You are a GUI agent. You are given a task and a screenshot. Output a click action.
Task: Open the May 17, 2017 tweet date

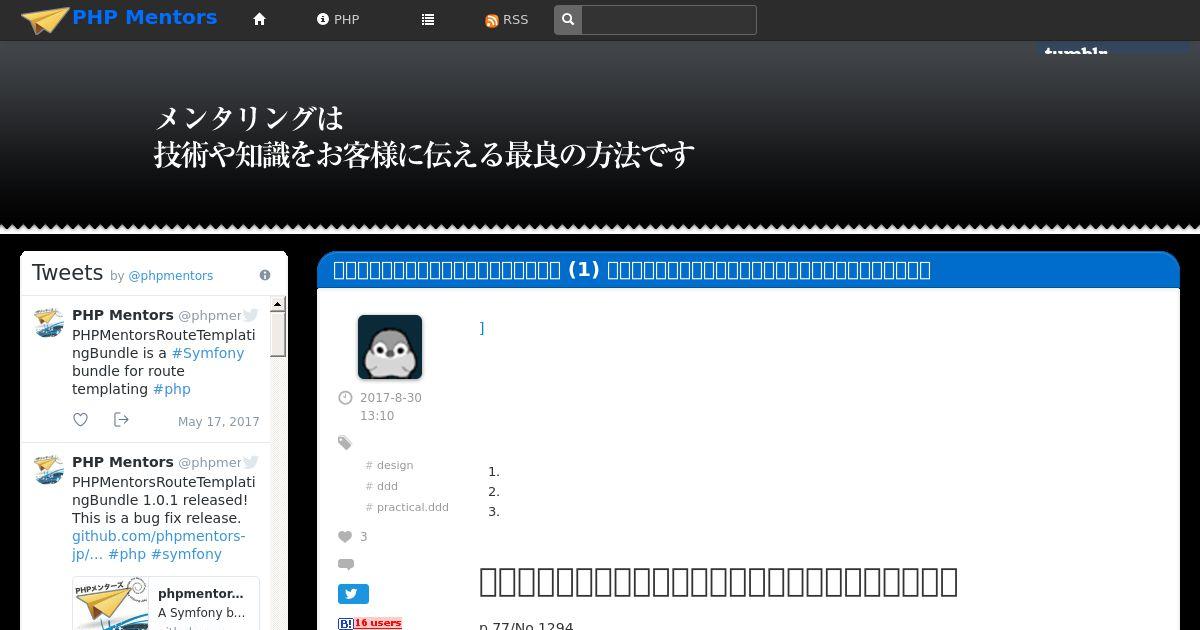[218, 422]
